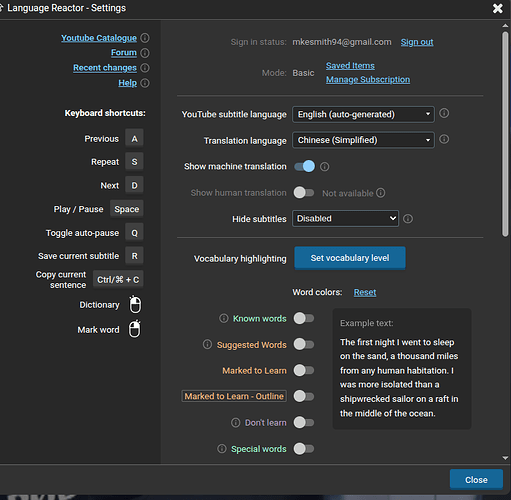Screen dimensions: 511x500
Task: Click Set vocabulary level button
Action: point(350,258)
